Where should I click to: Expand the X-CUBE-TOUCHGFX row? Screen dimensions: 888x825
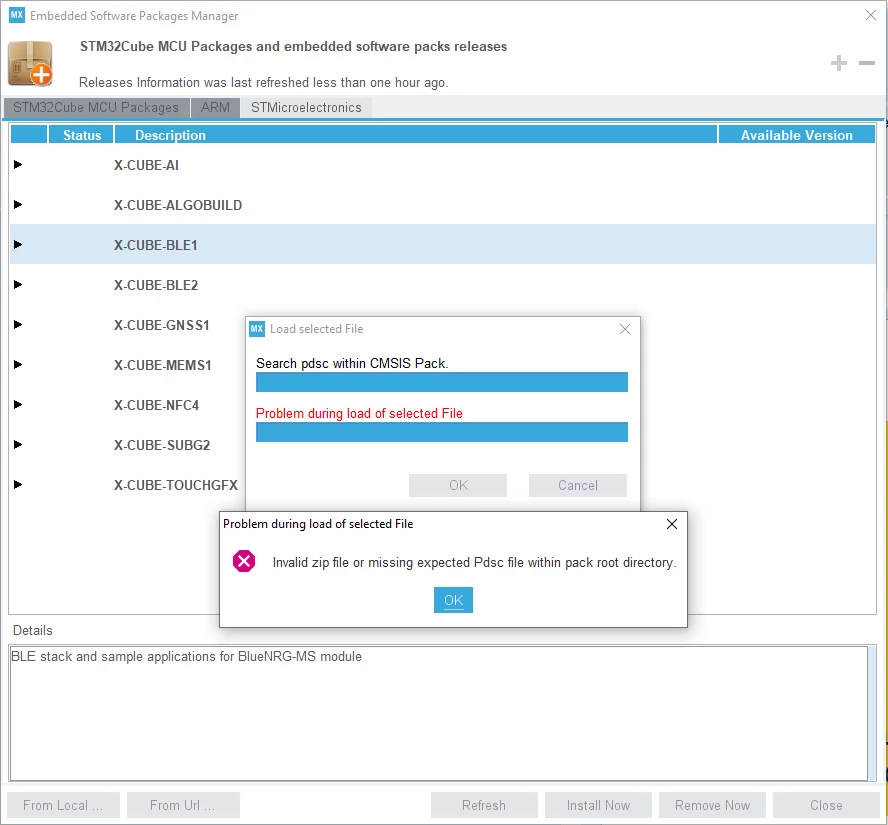[x=18, y=485]
